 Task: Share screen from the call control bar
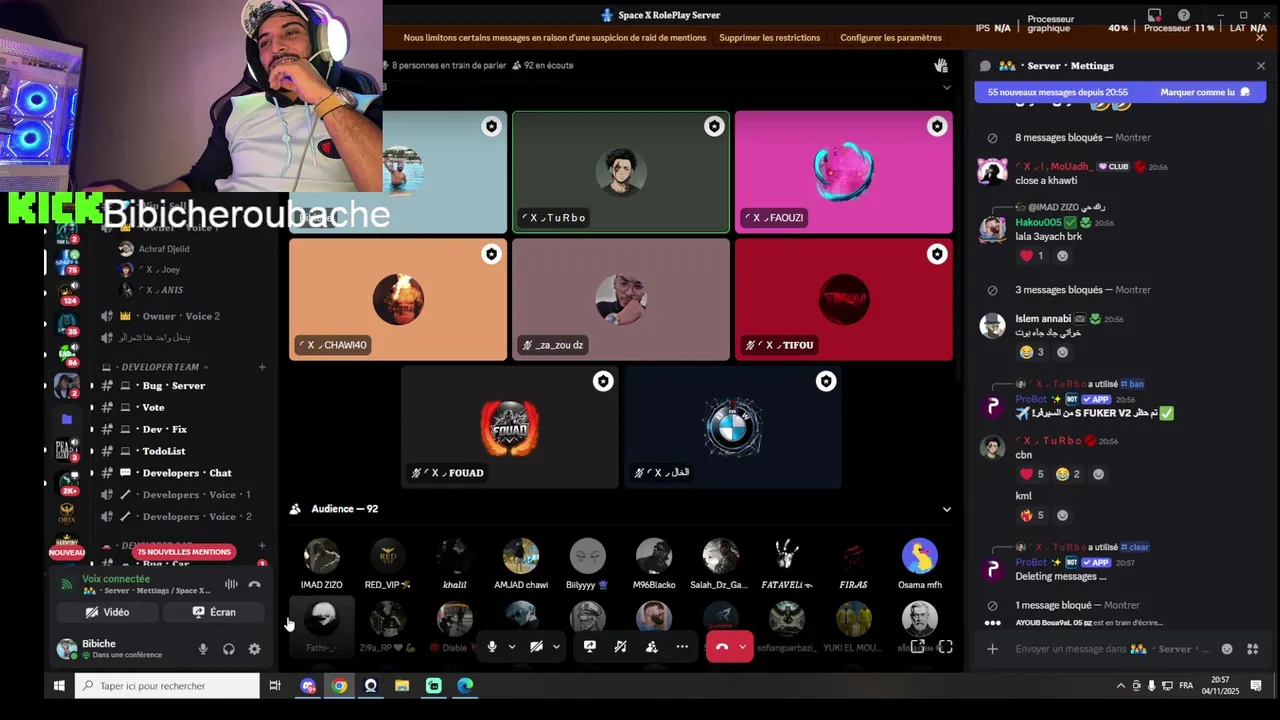(589, 647)
